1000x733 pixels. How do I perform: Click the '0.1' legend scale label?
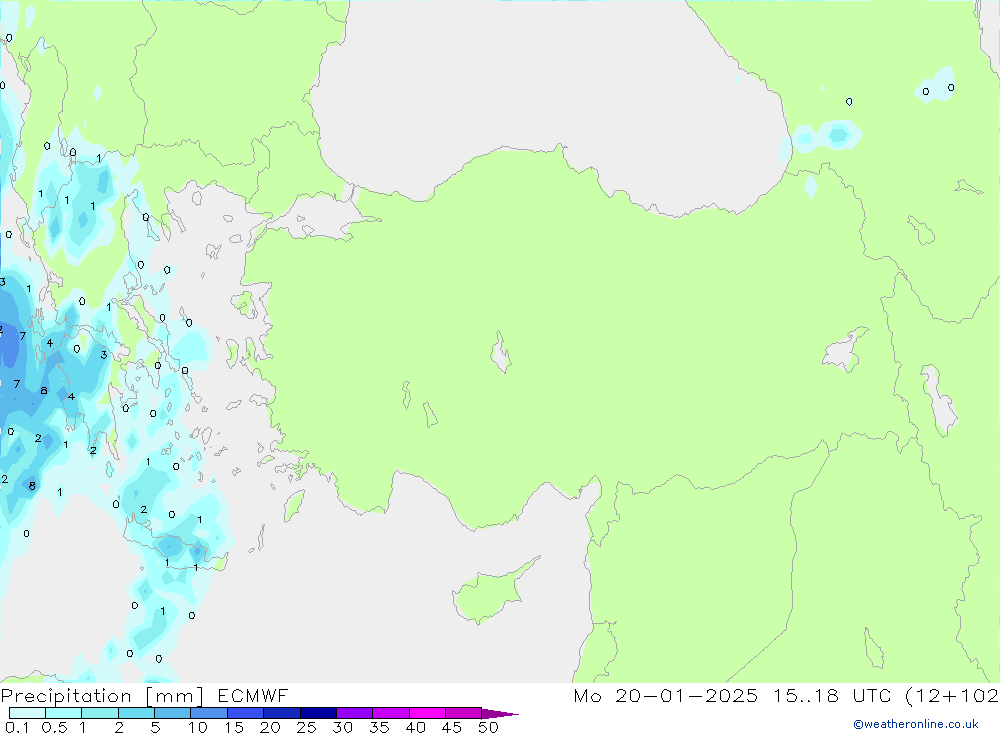click(17, 727)
